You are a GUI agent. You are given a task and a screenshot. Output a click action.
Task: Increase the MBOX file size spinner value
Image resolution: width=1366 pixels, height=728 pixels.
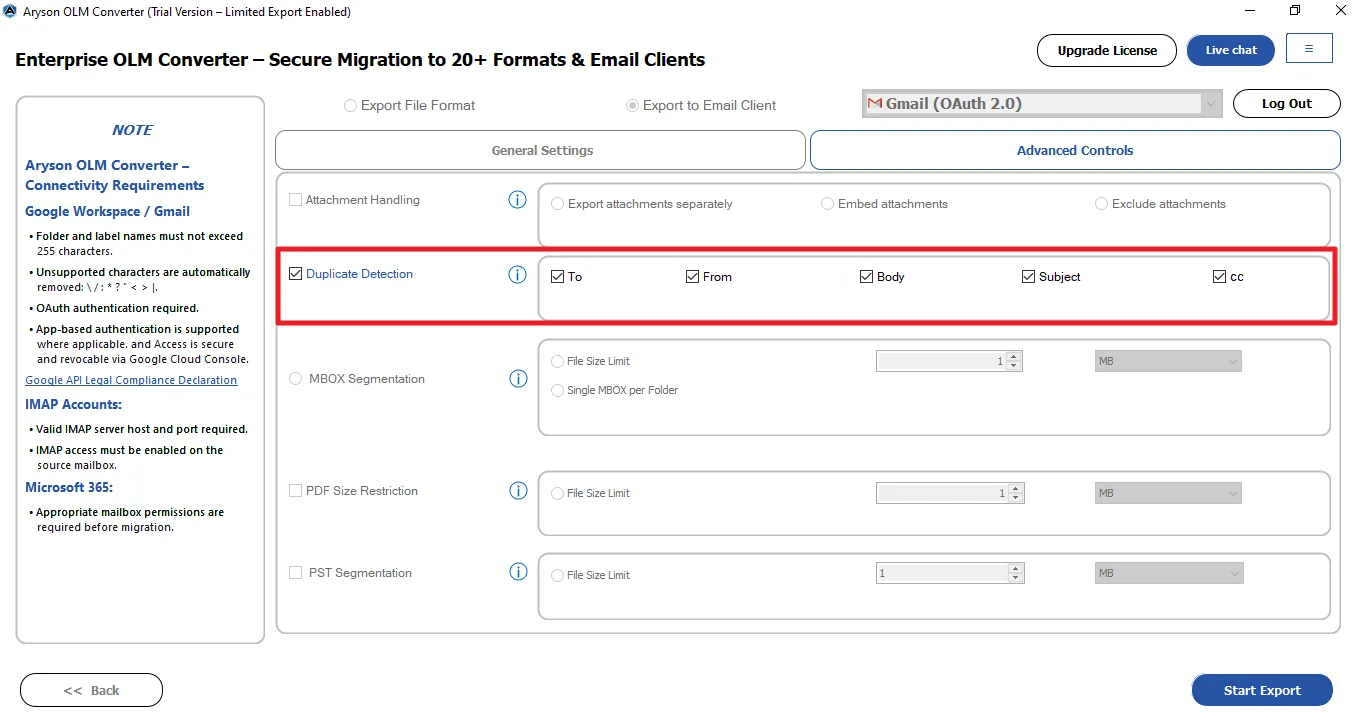coord(1015,357)
